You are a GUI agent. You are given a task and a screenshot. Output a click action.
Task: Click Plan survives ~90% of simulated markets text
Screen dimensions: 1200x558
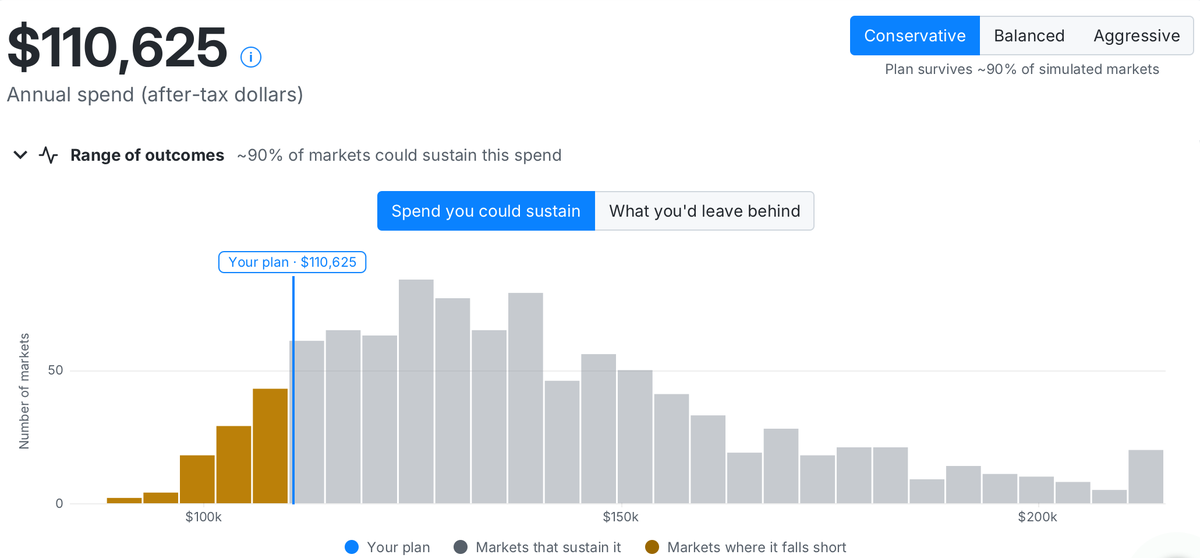pos(1022,69)
